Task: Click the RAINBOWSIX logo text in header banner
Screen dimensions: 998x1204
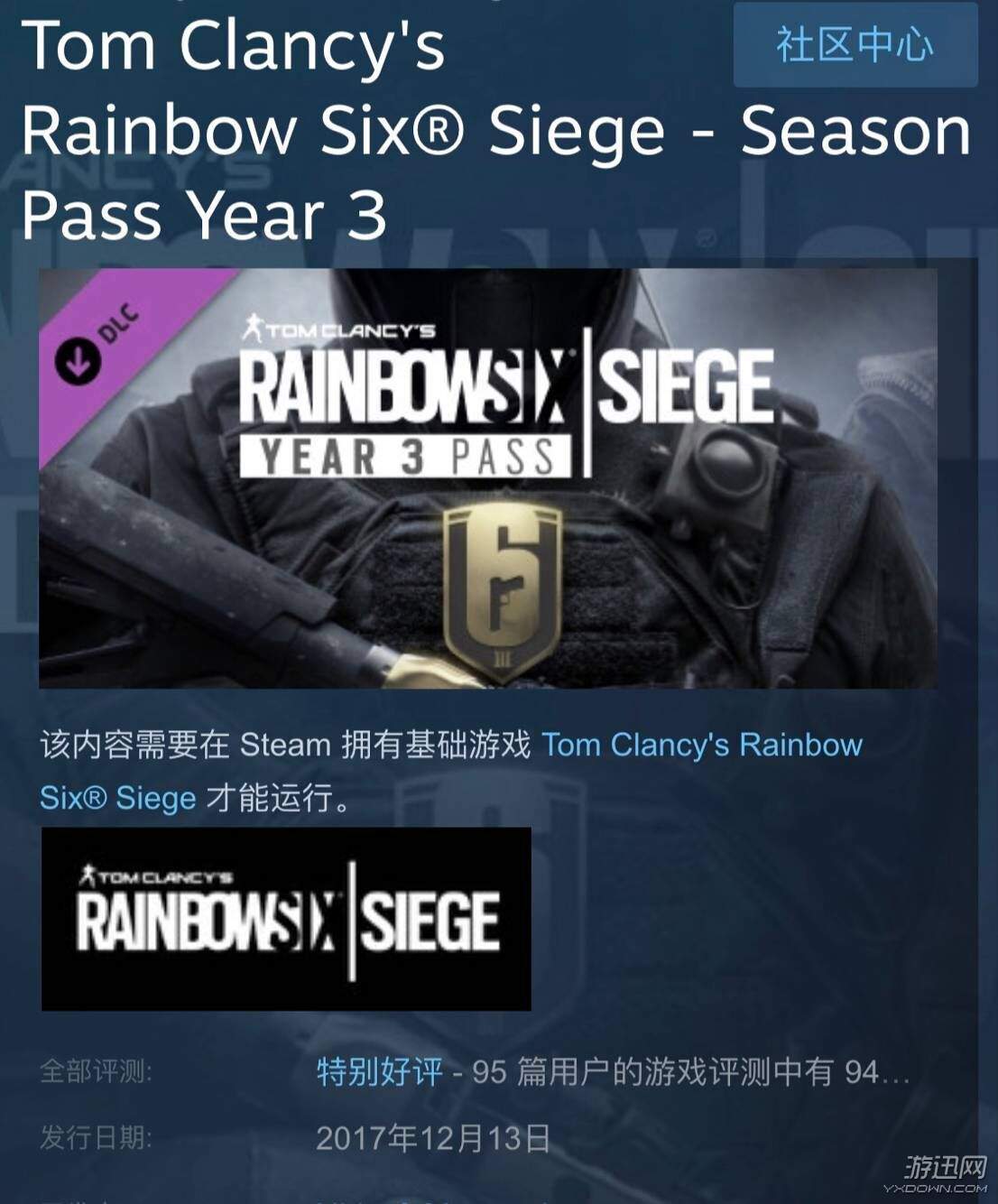Action: pos(403,386)
